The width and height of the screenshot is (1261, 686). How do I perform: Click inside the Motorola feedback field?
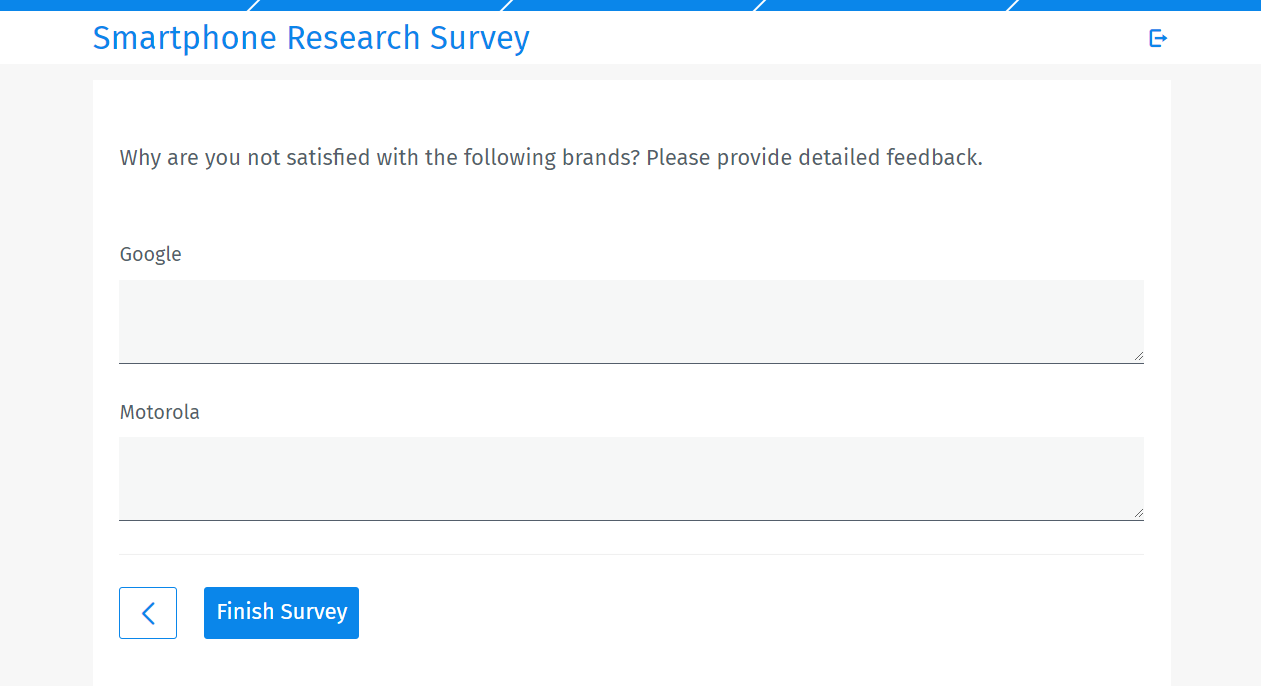tap(631, 478)
